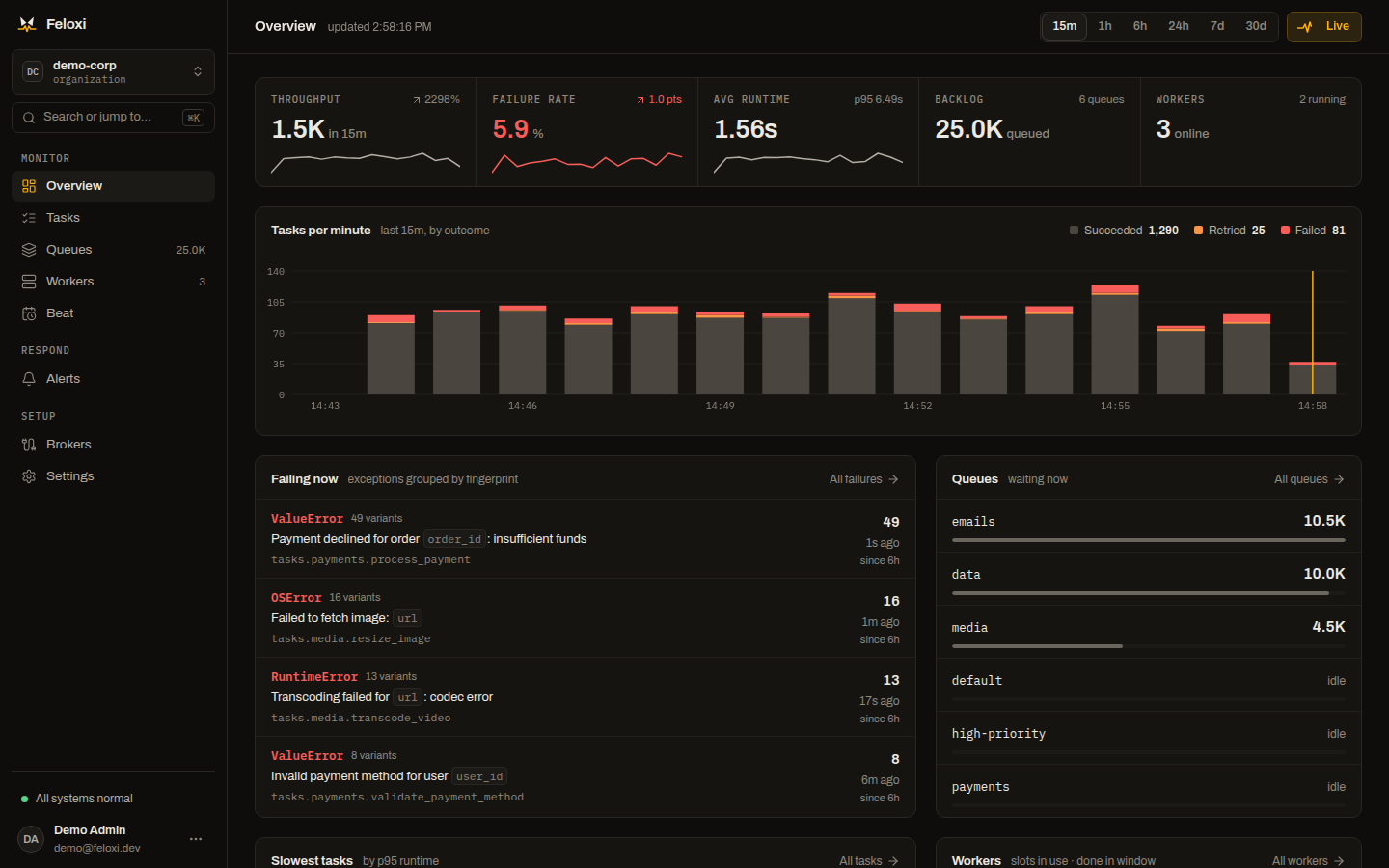Open the Settings gear icon
The width and height of the screenshot is (1389, 868).
(29, 476)
